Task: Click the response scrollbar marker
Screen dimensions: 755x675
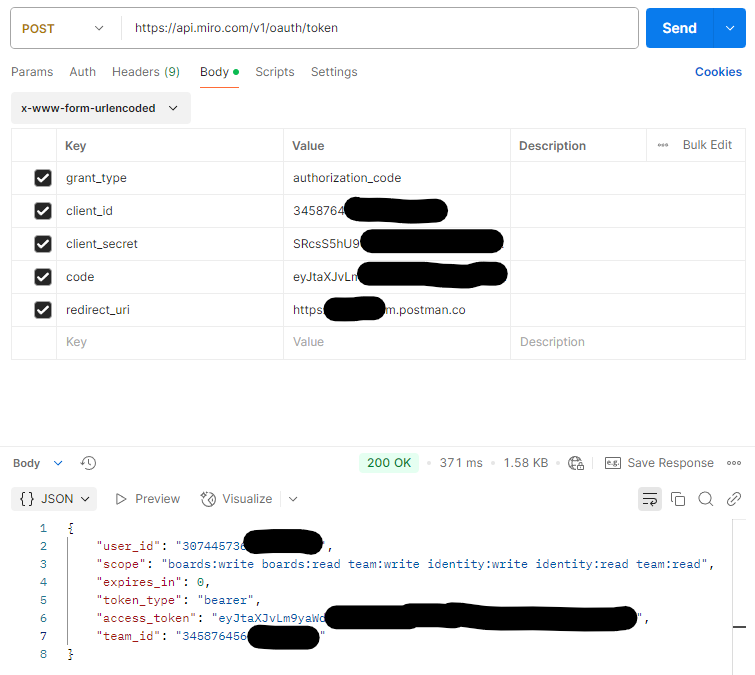Action: tap(739, 627)
